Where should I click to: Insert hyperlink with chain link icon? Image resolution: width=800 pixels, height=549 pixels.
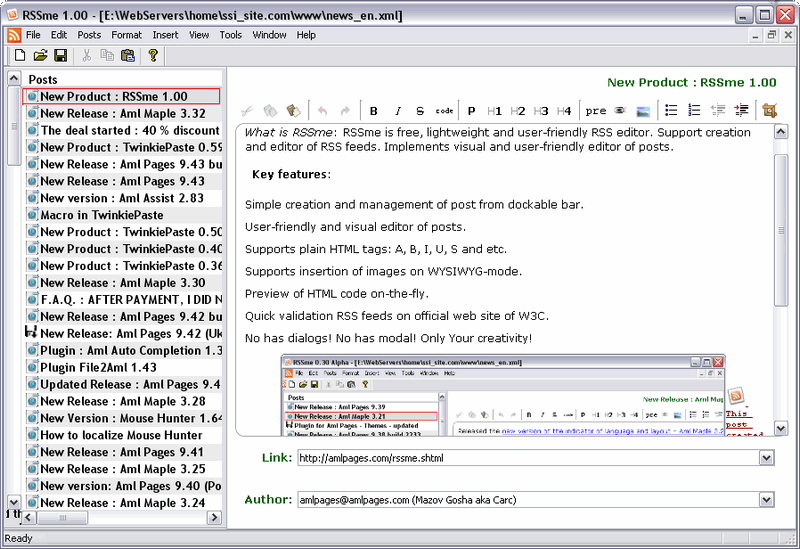620,110
